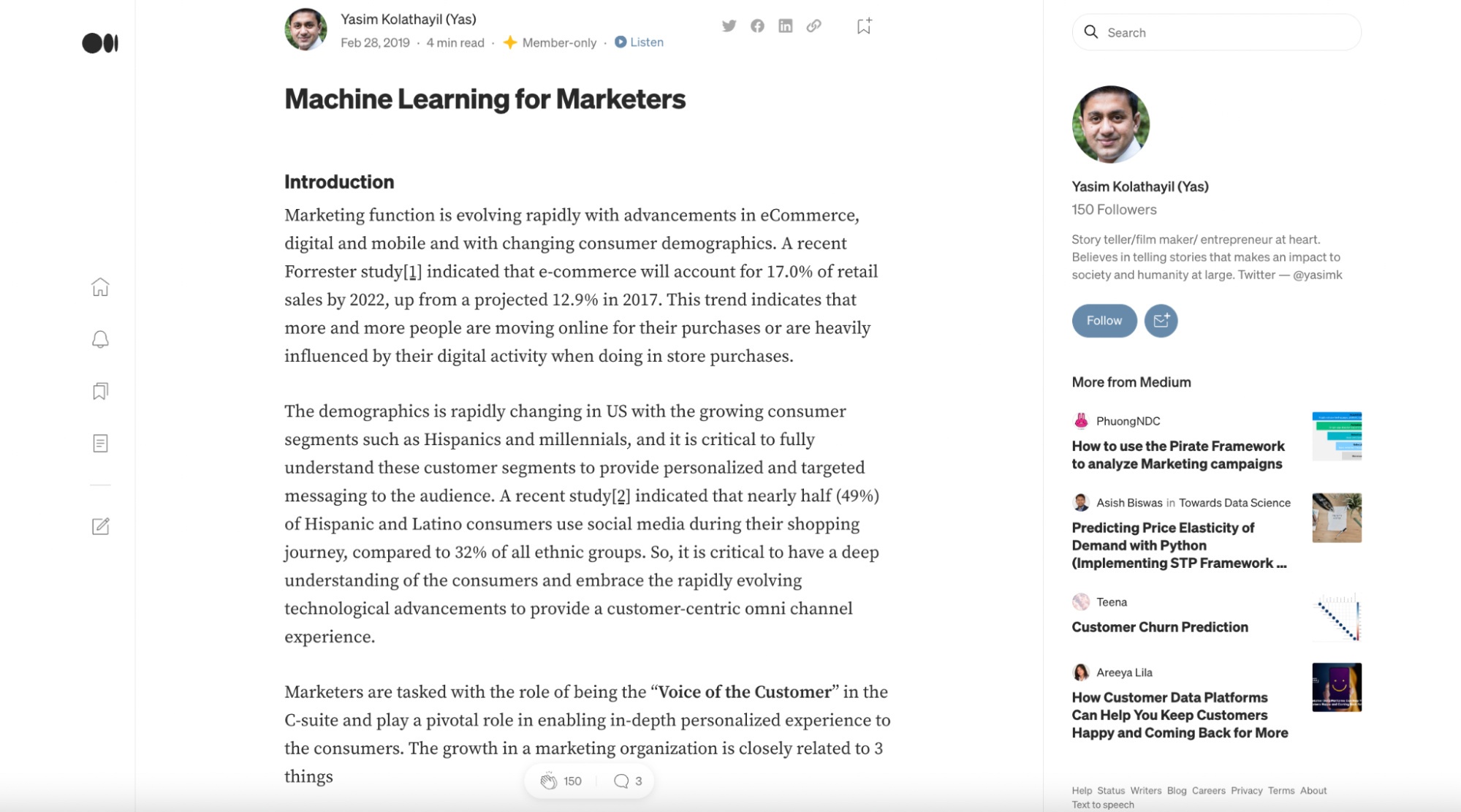
Task: Clap for the article
Action: point(550,780)
